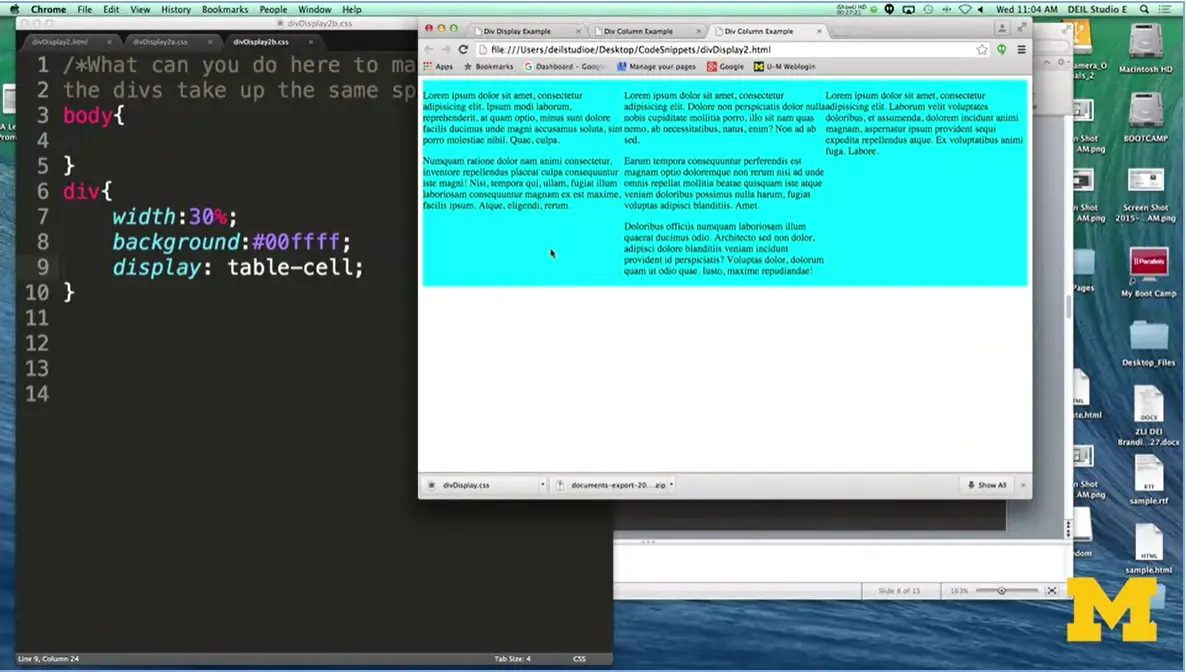Expand options arrow for documents-export zip download
This screenshot has width=1186, height=672.
coord(671,485)
